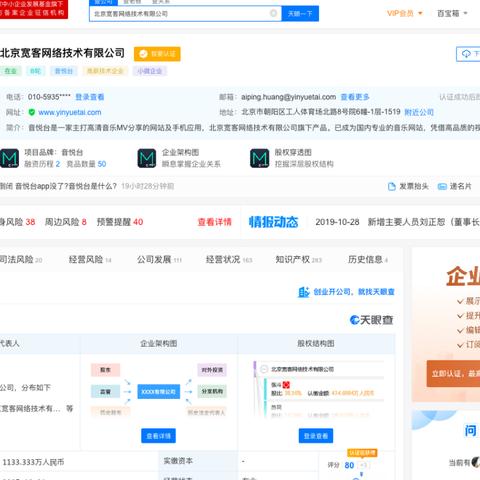This screenshot has width=480, height=480.
Task: Click the 创业开公司 promo building icon
Action: click(x=304, y=292)
